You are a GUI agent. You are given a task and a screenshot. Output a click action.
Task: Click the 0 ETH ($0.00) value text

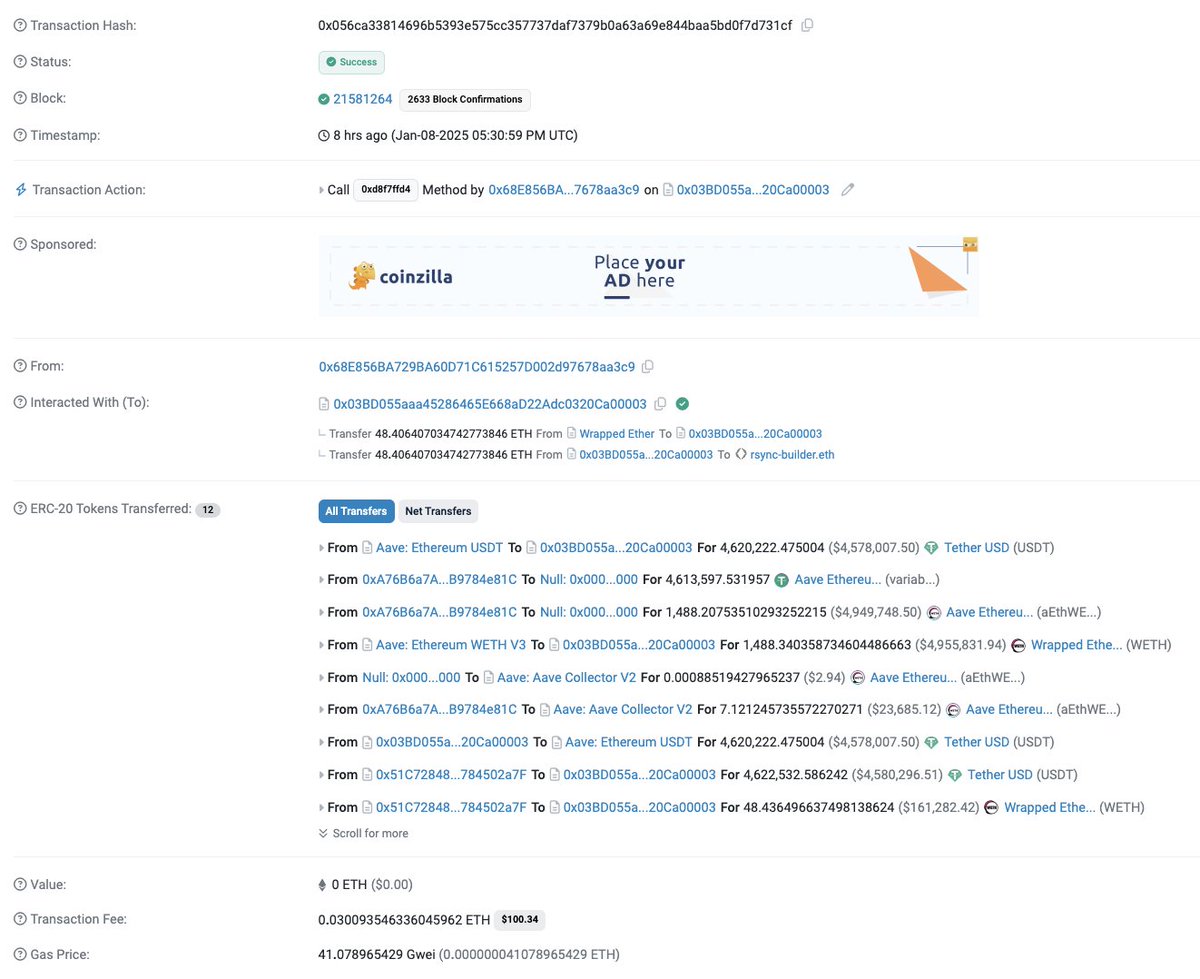coord(372,885)
